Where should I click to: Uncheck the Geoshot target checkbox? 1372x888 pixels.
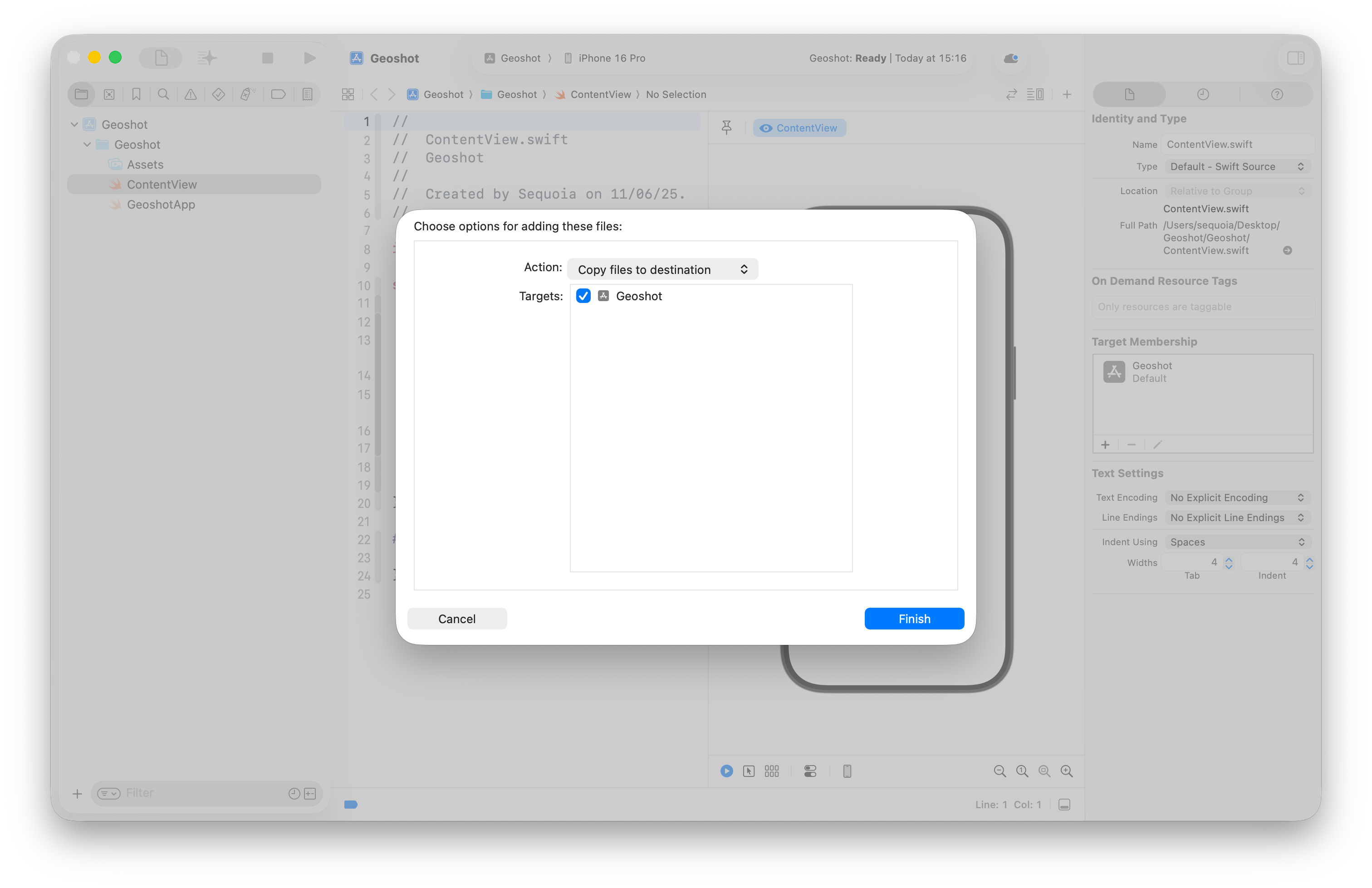click(583, 296)
